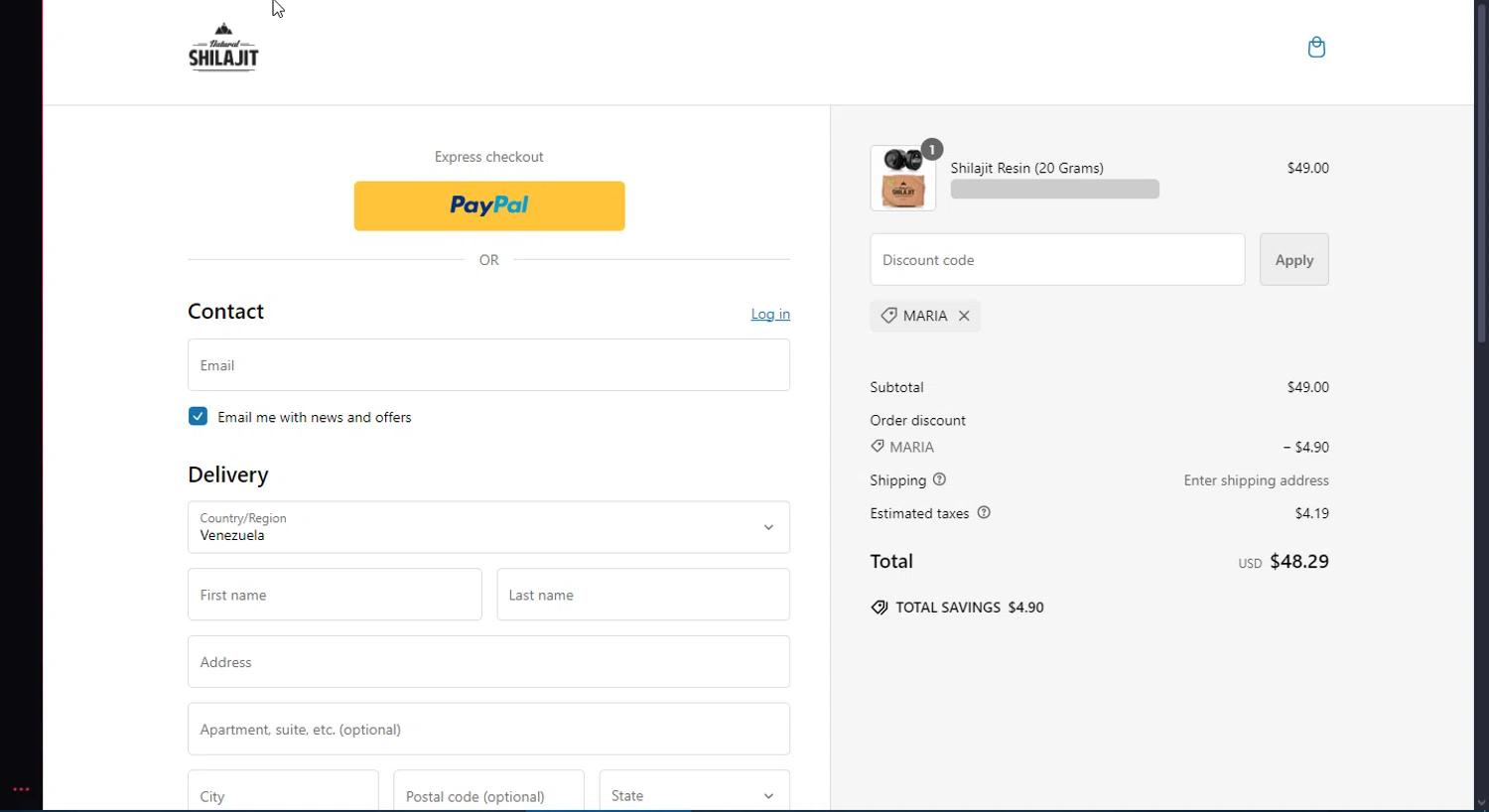This screenshot has height=812, width=1489.
Task: Focus the Email input field
Action: pos(488,365)
